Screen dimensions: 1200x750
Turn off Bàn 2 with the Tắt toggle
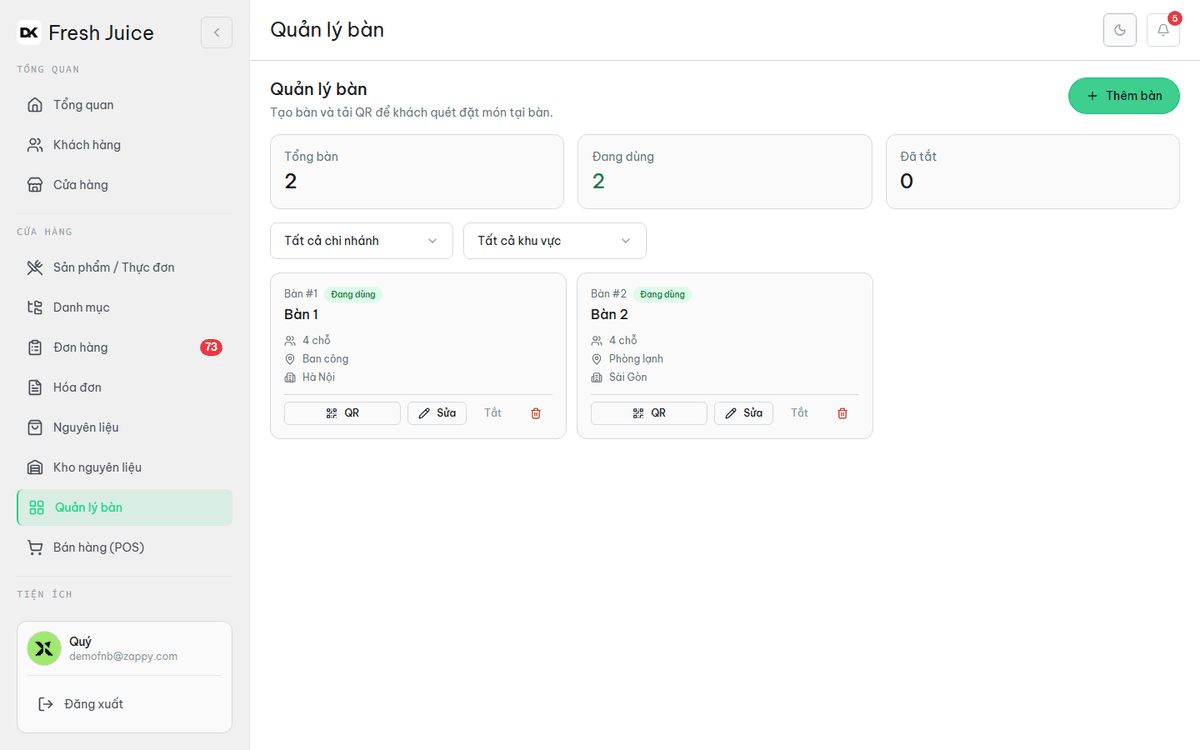[799, 413]
